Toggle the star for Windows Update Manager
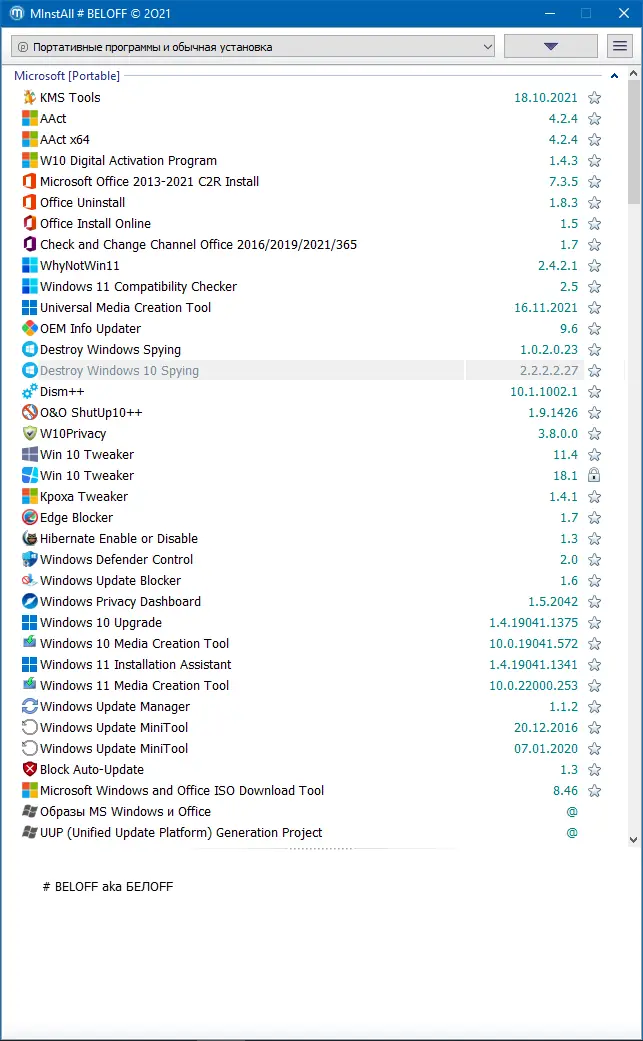 pyautogui.click(x=595, y=706)
